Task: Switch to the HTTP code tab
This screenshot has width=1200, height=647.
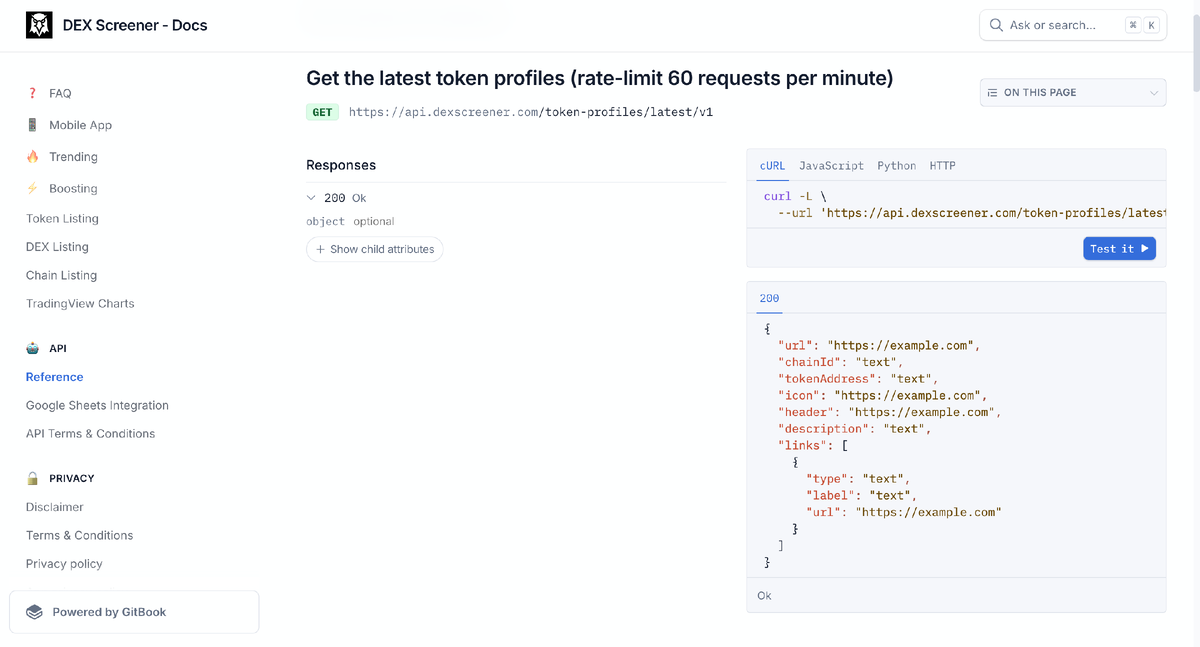Action: tap(943, 166)
